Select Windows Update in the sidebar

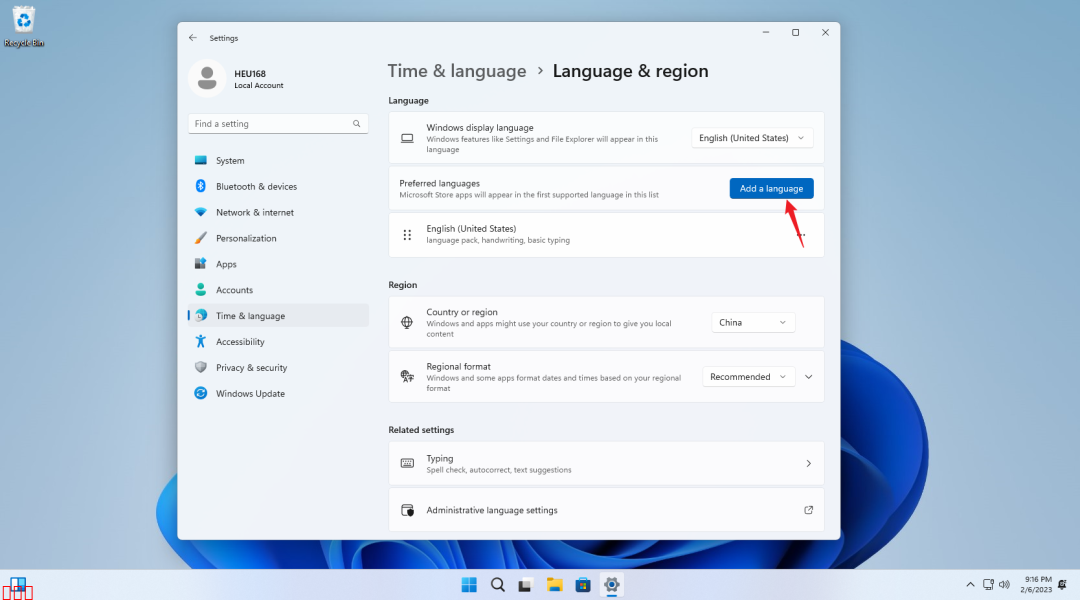coord(250,394)
